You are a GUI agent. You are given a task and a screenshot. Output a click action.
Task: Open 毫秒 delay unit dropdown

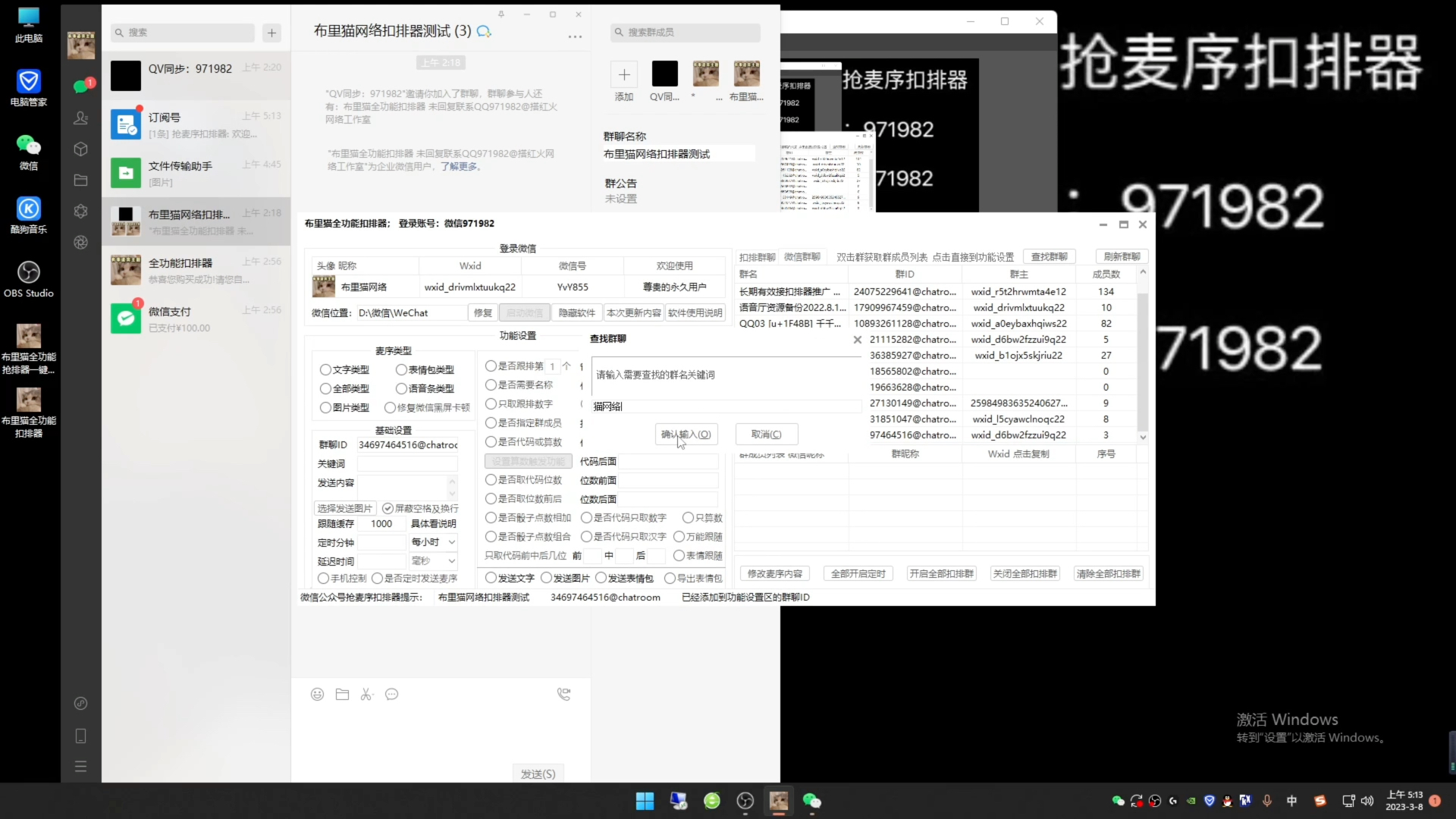click(x=433, y=561)
